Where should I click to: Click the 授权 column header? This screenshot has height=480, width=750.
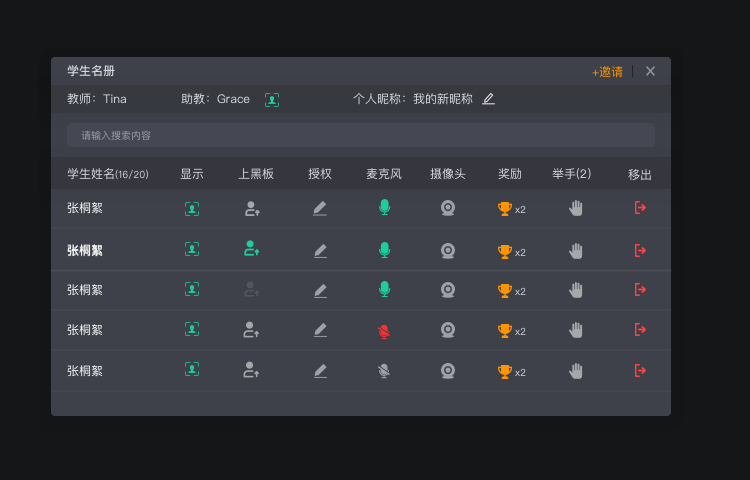click(320, 174)
